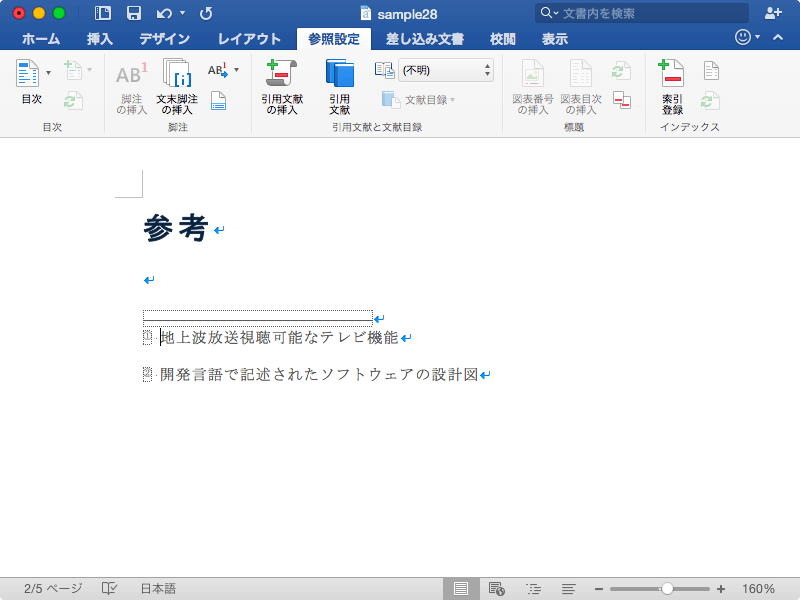Switch to the 校閲 tab
Viewport: 800px width, 600px height.
pos(503,39)
